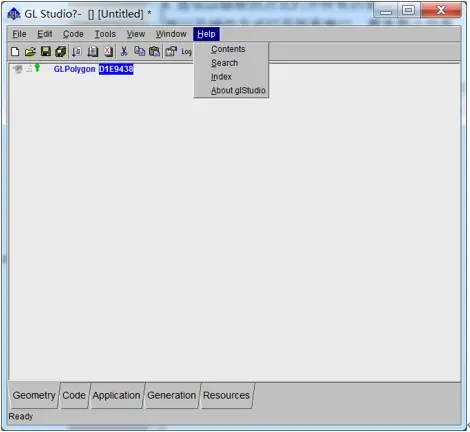This screenshot has height=432, width=470.
Task: Switch to the Application tab
Action: (116, 395)
